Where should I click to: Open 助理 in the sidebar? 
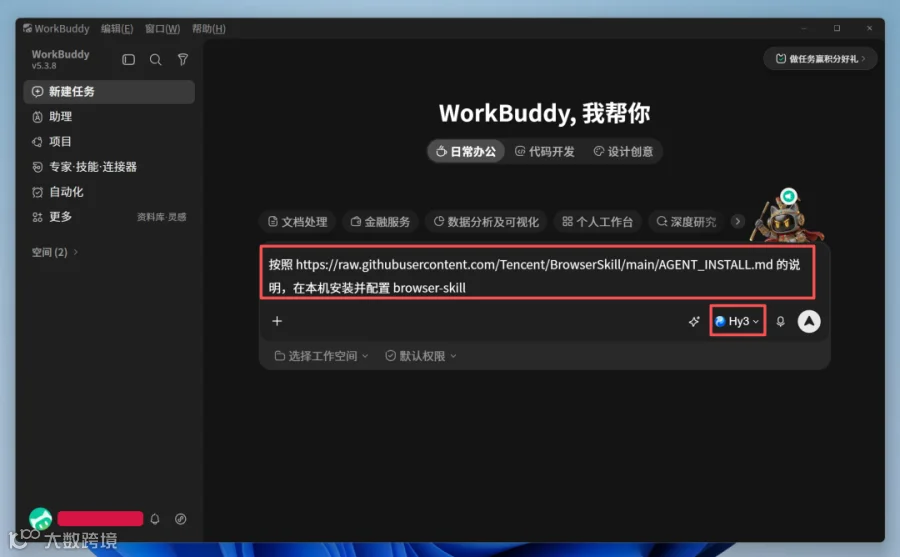click(109, 117)
